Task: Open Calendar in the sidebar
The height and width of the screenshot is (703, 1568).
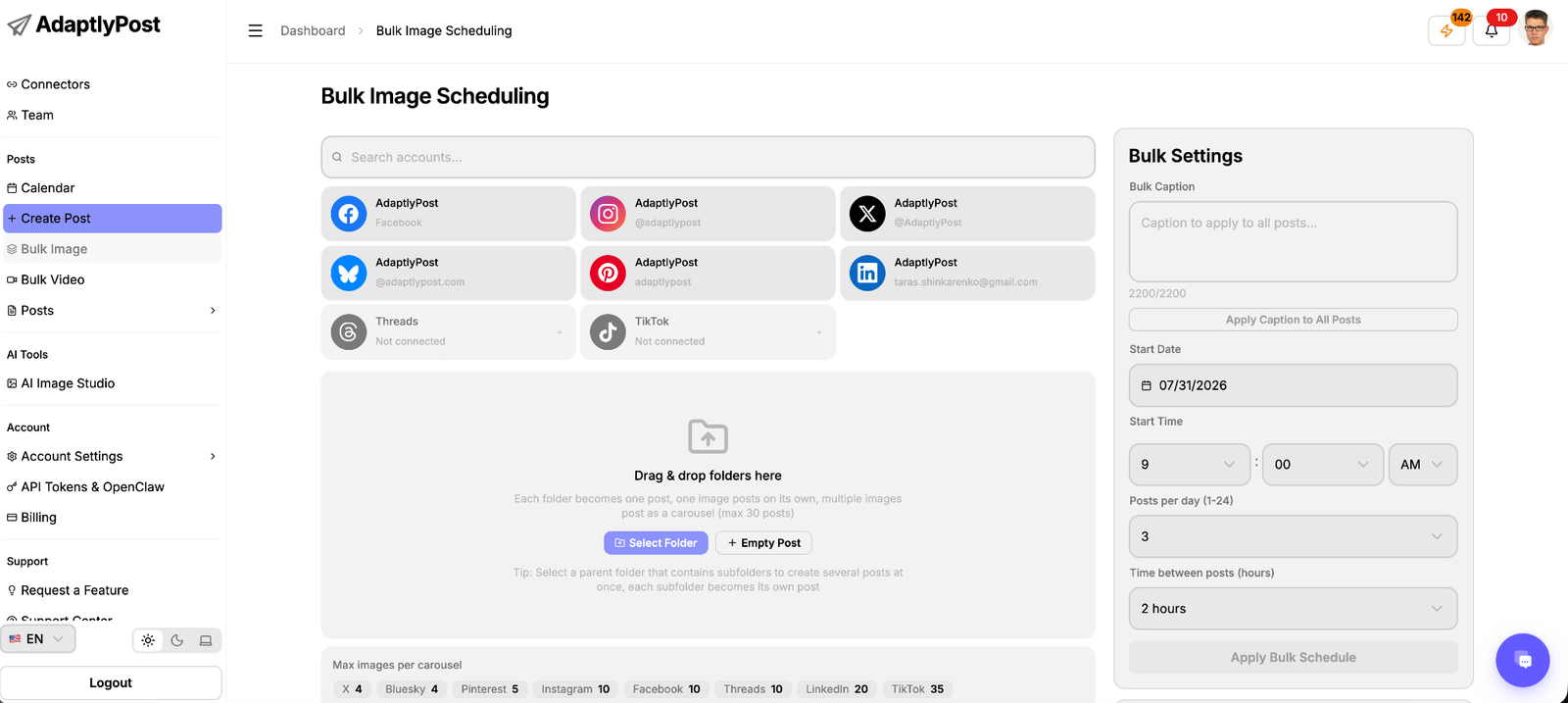Action: [x=112, y=187]
